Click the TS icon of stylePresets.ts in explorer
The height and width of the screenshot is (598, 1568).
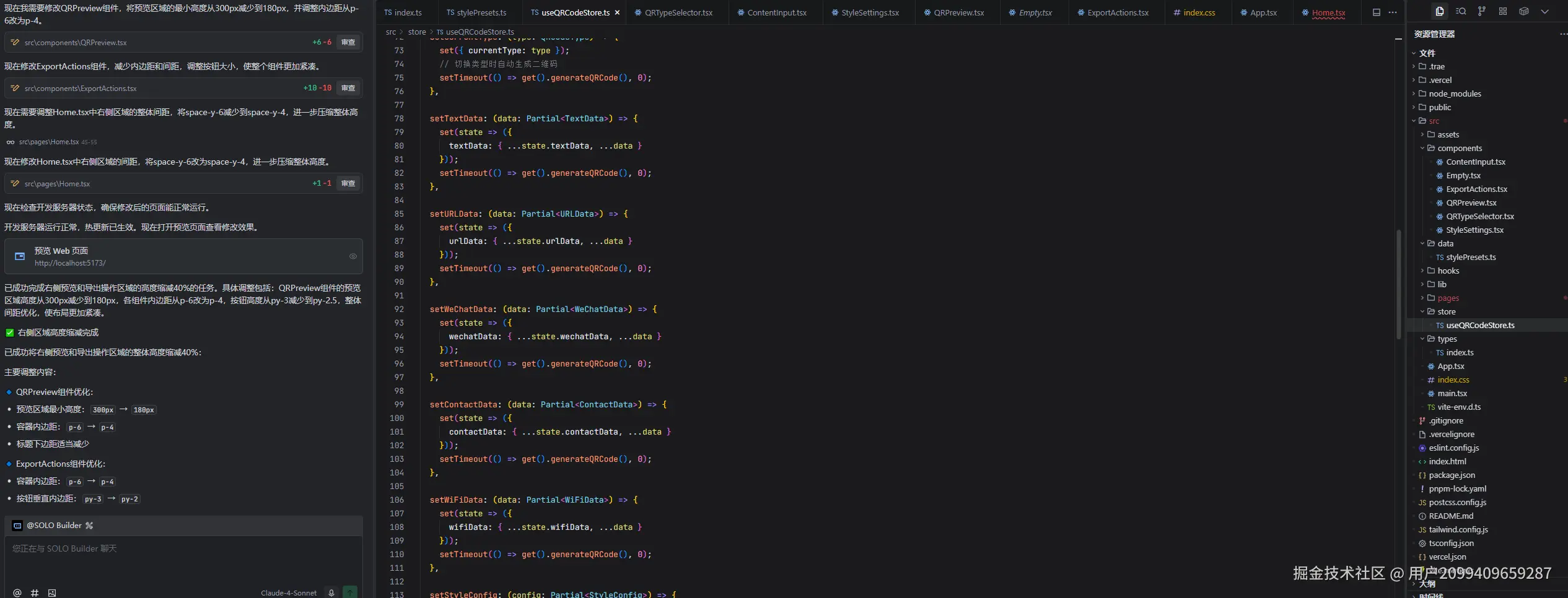click(1440, 258)
